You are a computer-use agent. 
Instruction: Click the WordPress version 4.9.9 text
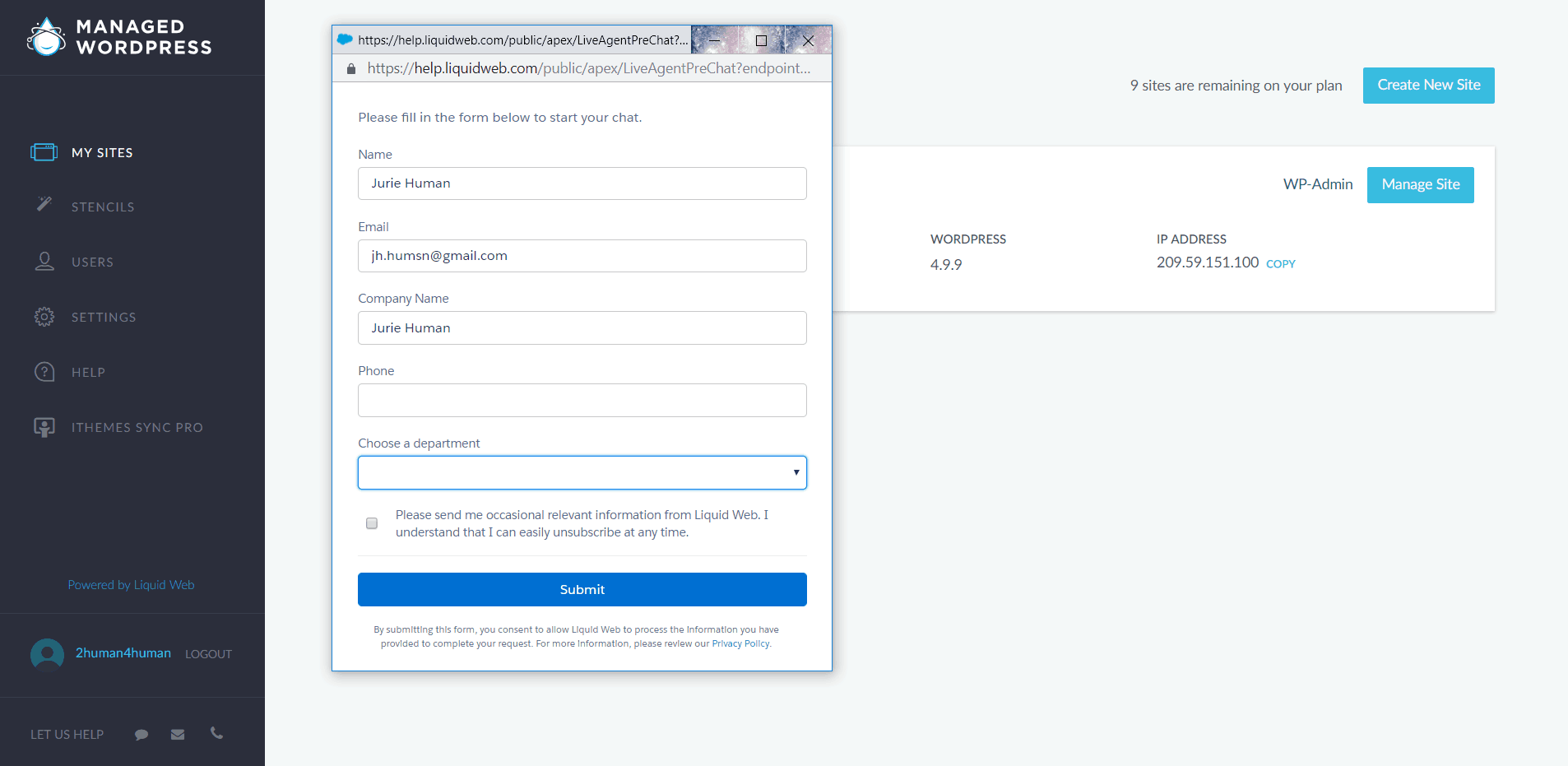[946, 265]
